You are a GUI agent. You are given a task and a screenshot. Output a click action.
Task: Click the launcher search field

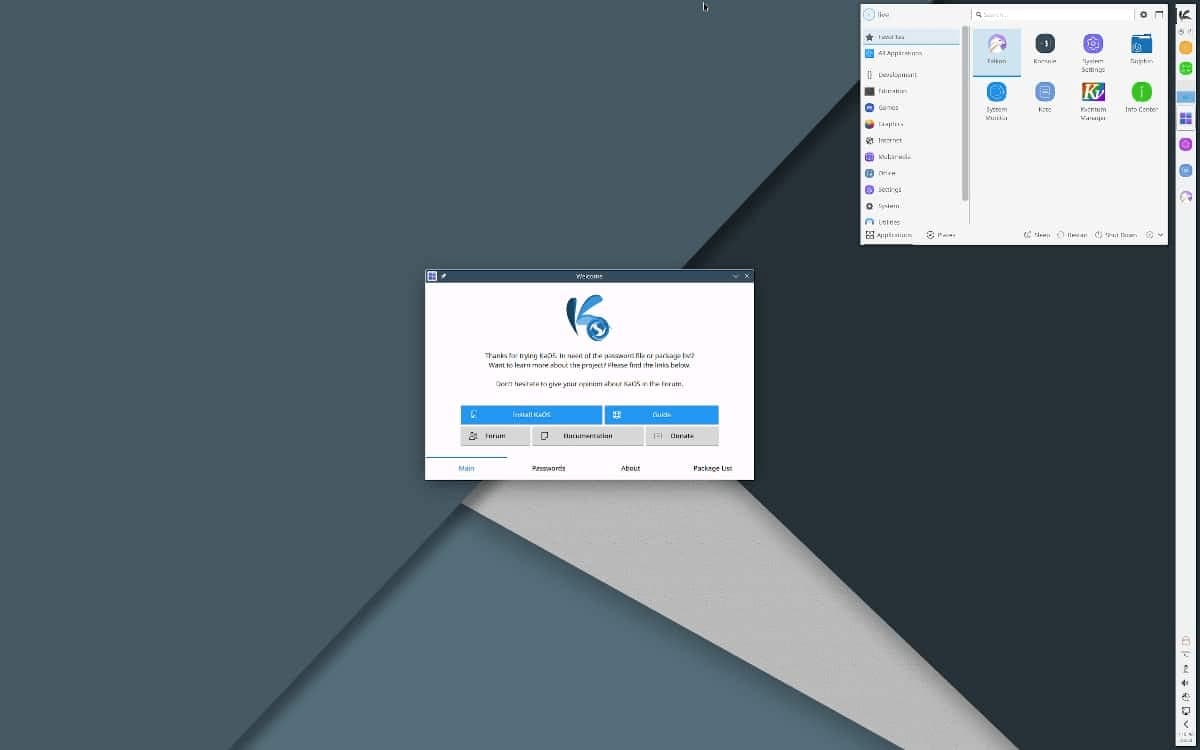[x=1052, y=14]
